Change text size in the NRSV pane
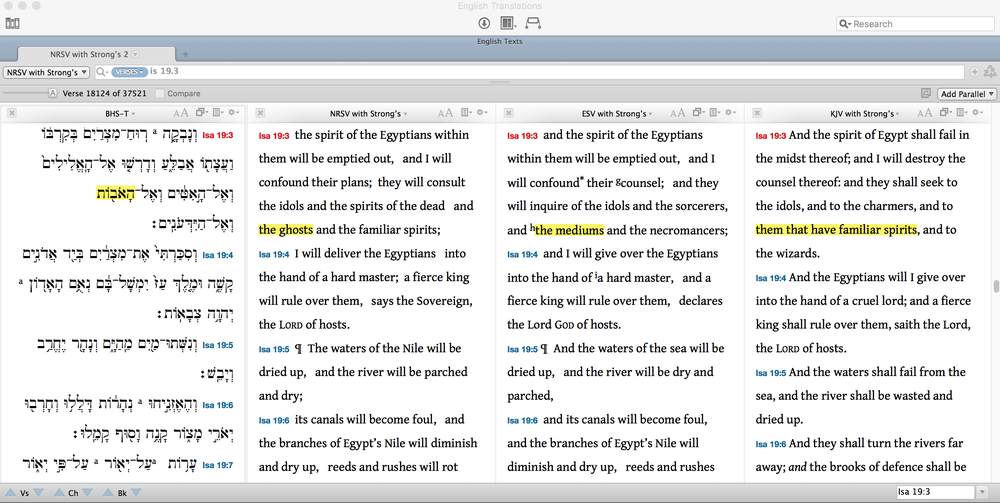The image size is (1000, 503). click(444, 114)
